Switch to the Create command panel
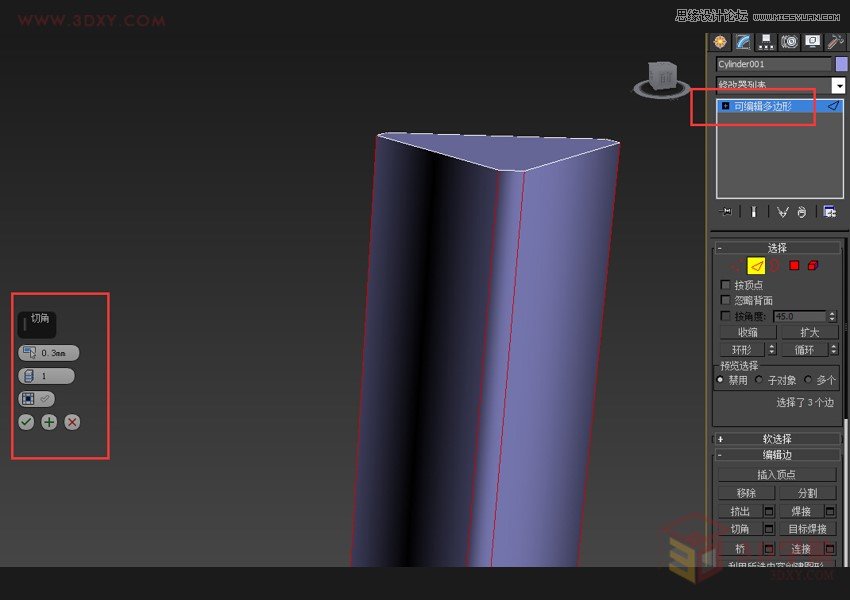 pos(720,41)
